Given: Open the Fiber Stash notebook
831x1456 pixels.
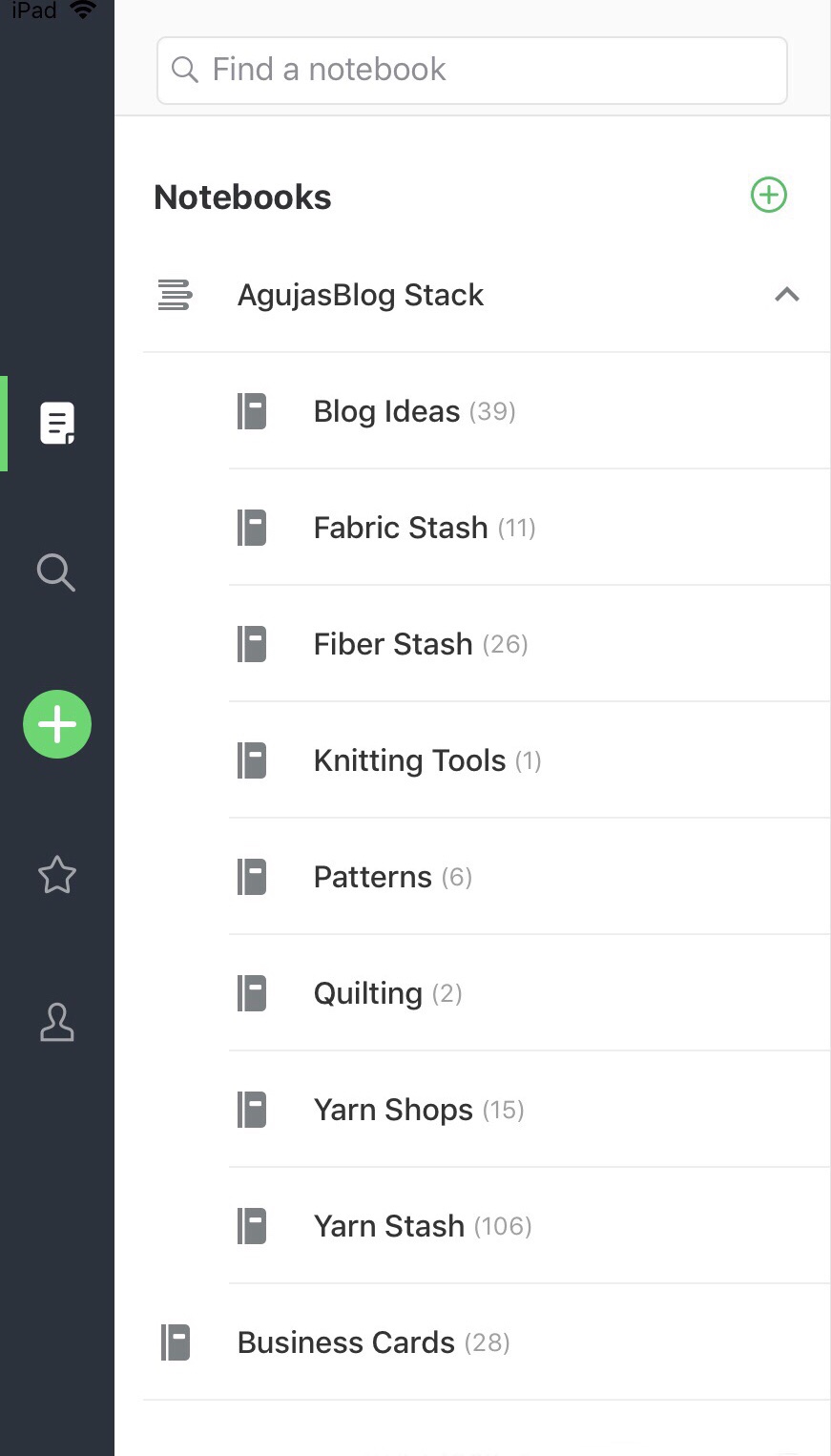Looking at the screenshot, I should tap(393, 644).
